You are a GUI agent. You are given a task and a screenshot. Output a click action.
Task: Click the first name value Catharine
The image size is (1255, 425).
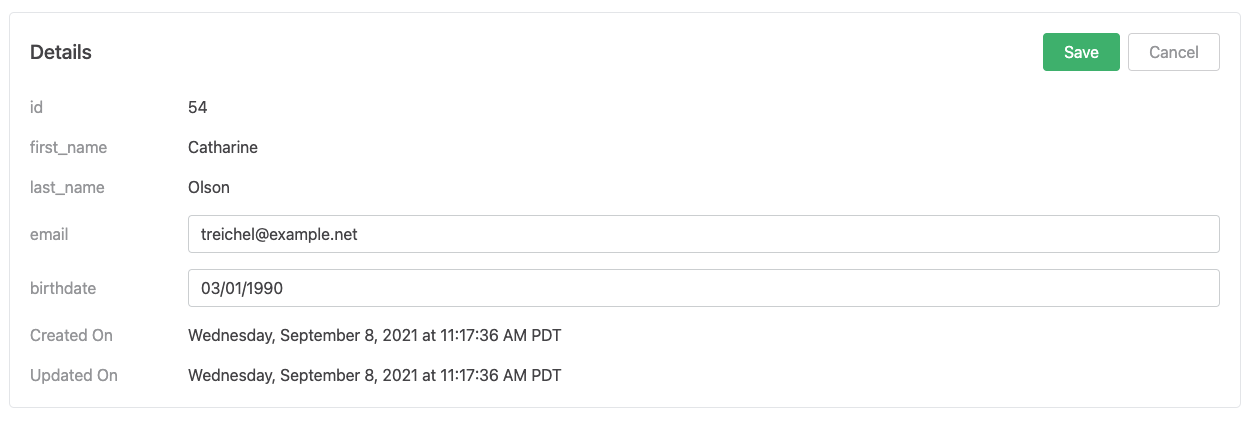(223, 147)
